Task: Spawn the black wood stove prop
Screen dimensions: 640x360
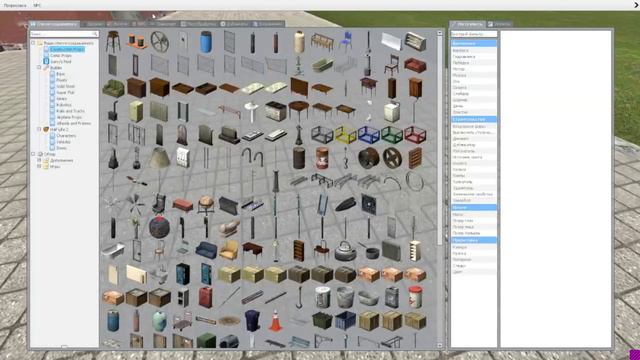Action: pyautogui.click(x=113, y=111)
